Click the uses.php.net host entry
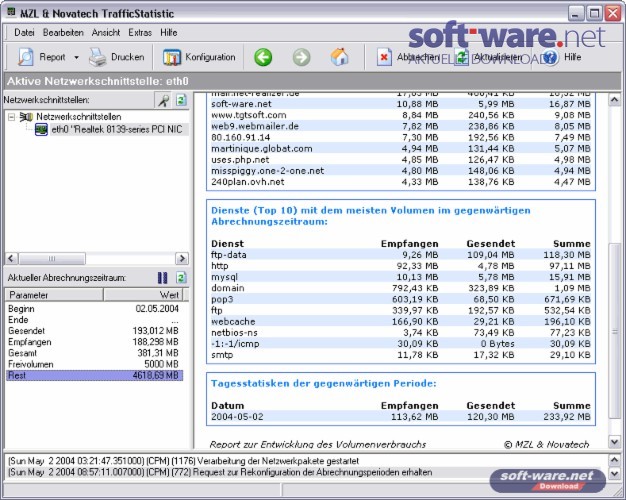This screenshot has width=626, height=500. 400,159
